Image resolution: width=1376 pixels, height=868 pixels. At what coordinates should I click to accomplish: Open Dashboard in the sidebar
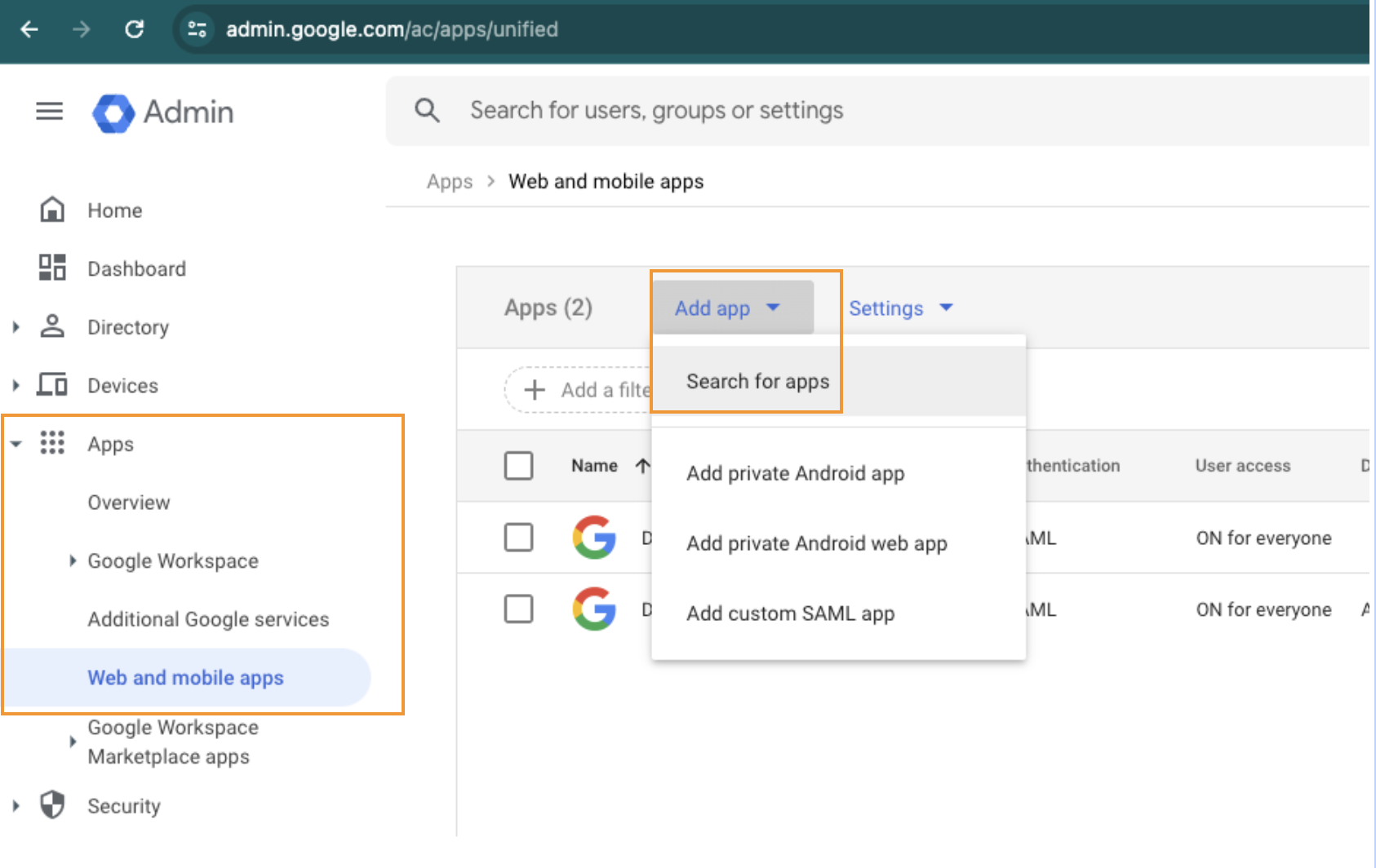pyautogui.click(x=137, y=269)
